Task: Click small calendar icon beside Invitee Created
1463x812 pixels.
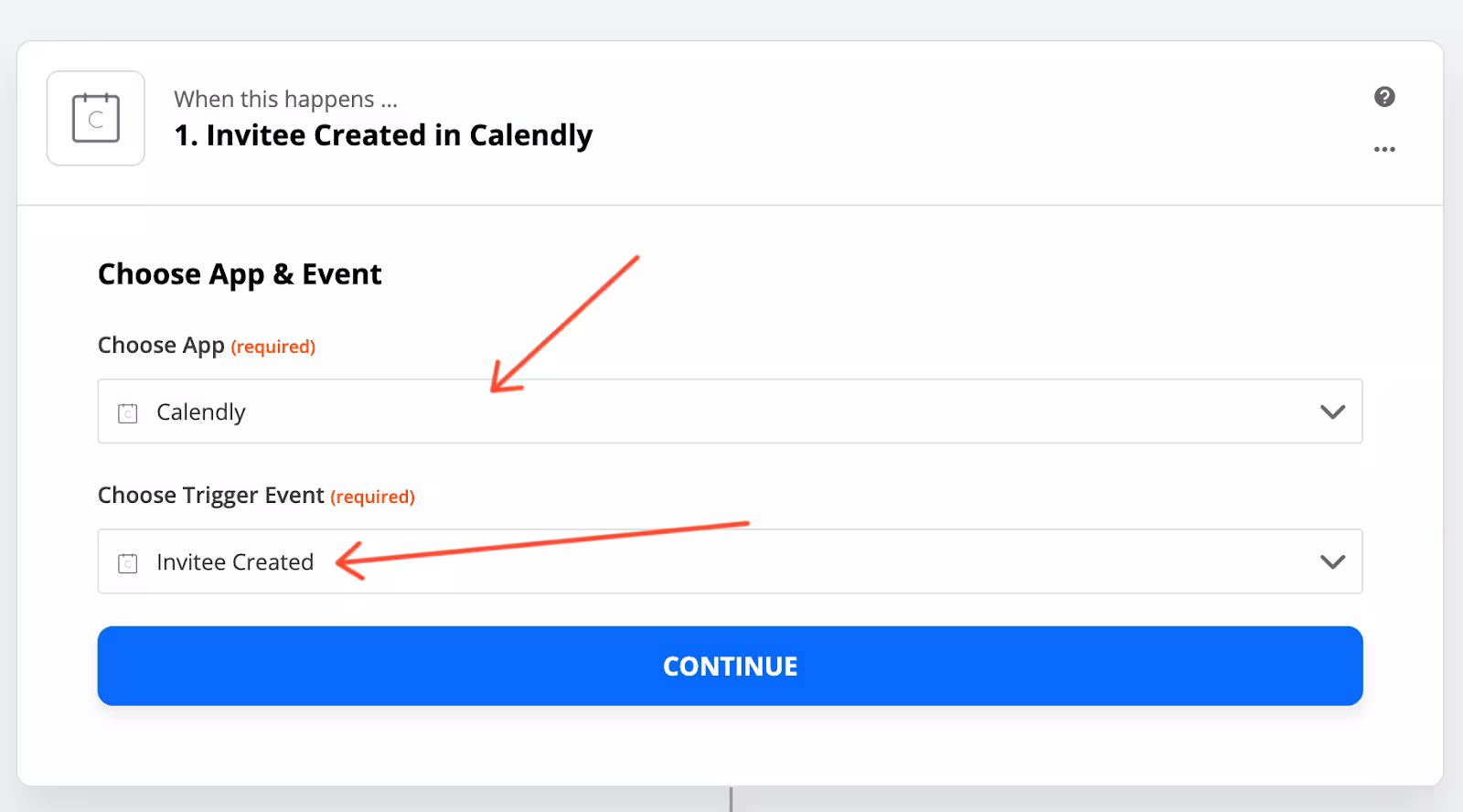Action: point(128,563)
